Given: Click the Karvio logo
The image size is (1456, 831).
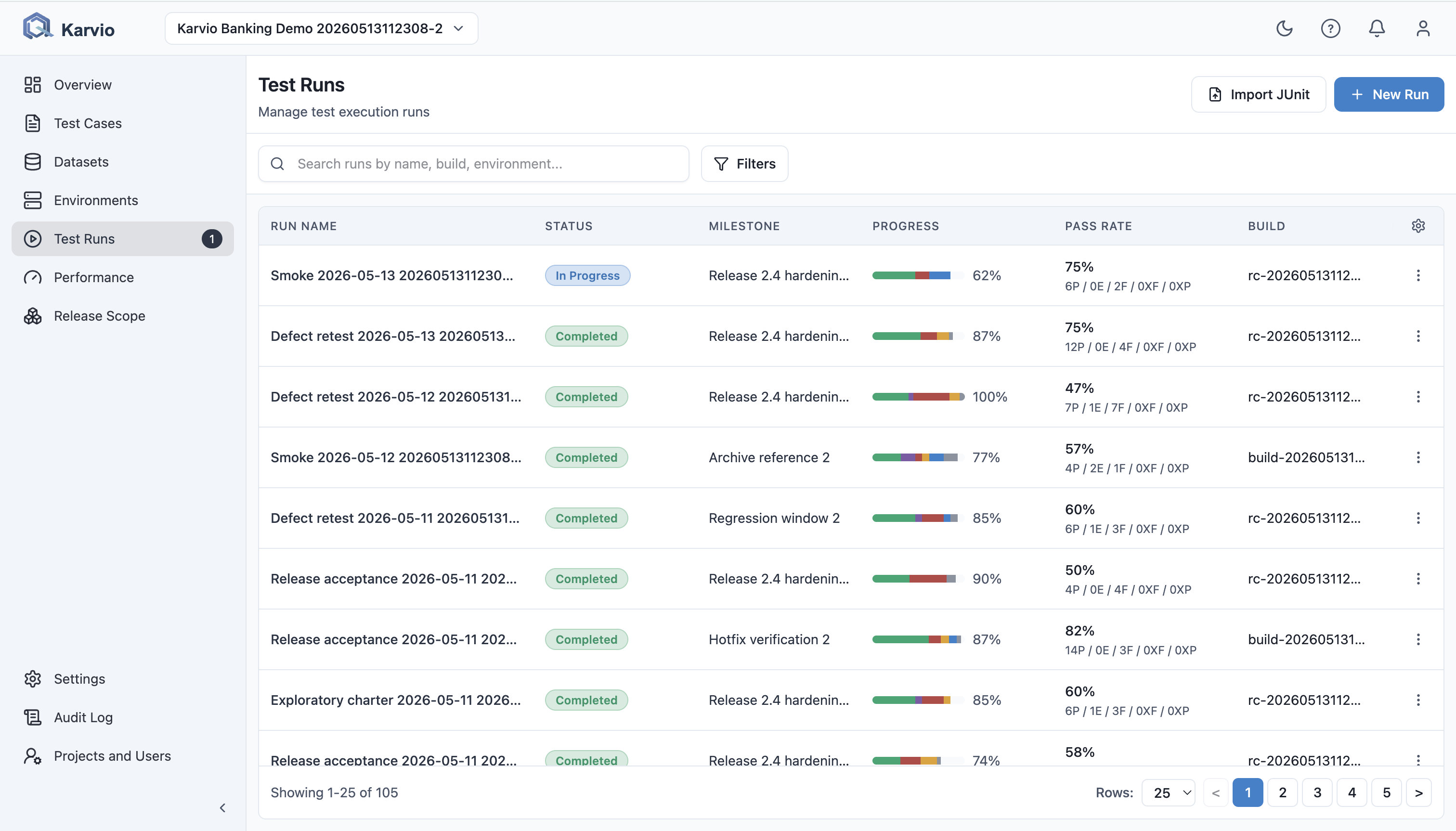Looking at the screenshot, I should pos(68,28).
